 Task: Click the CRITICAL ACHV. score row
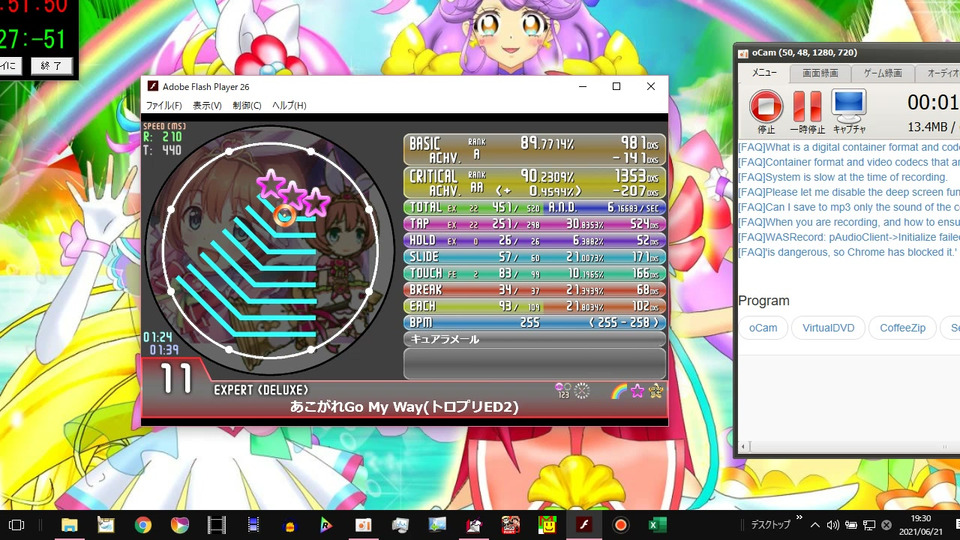[534, 182]
